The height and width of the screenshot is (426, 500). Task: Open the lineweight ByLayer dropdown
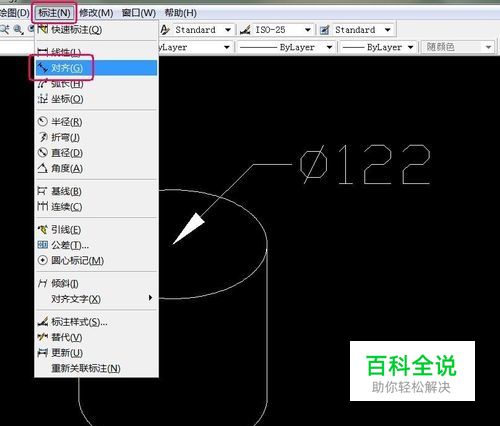point(411,47)
